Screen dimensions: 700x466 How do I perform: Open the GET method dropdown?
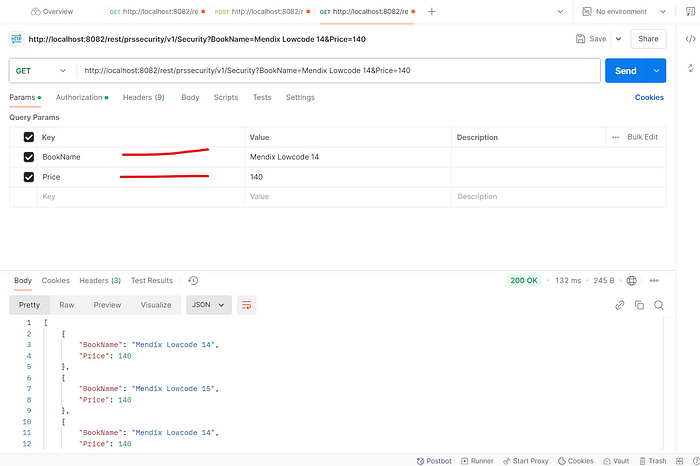[42, 71]
